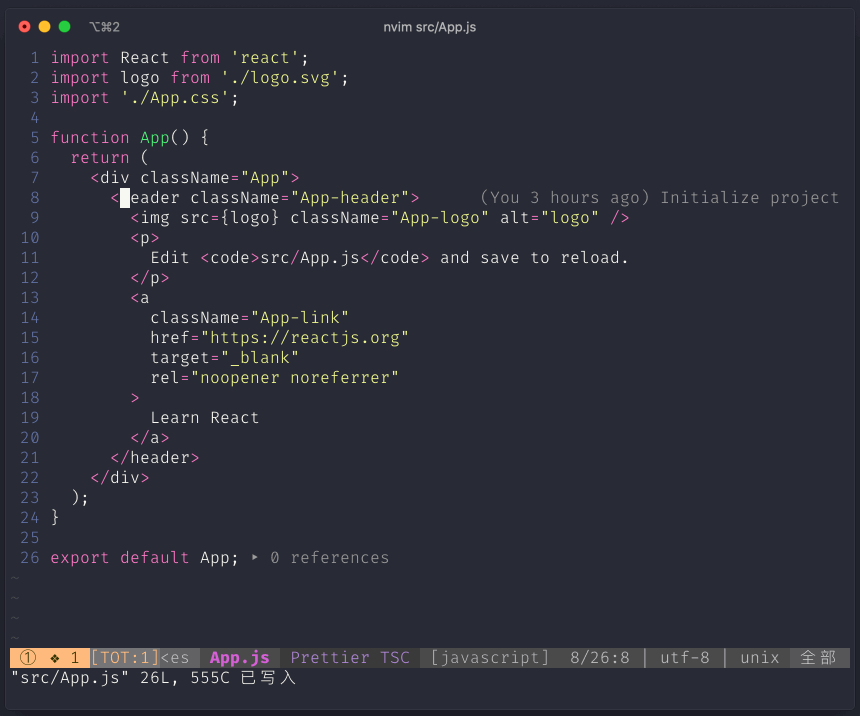This screenshot has height=716, width=860.
Task: Click {logo} expression on line 9
Action: tap(250, 218)
